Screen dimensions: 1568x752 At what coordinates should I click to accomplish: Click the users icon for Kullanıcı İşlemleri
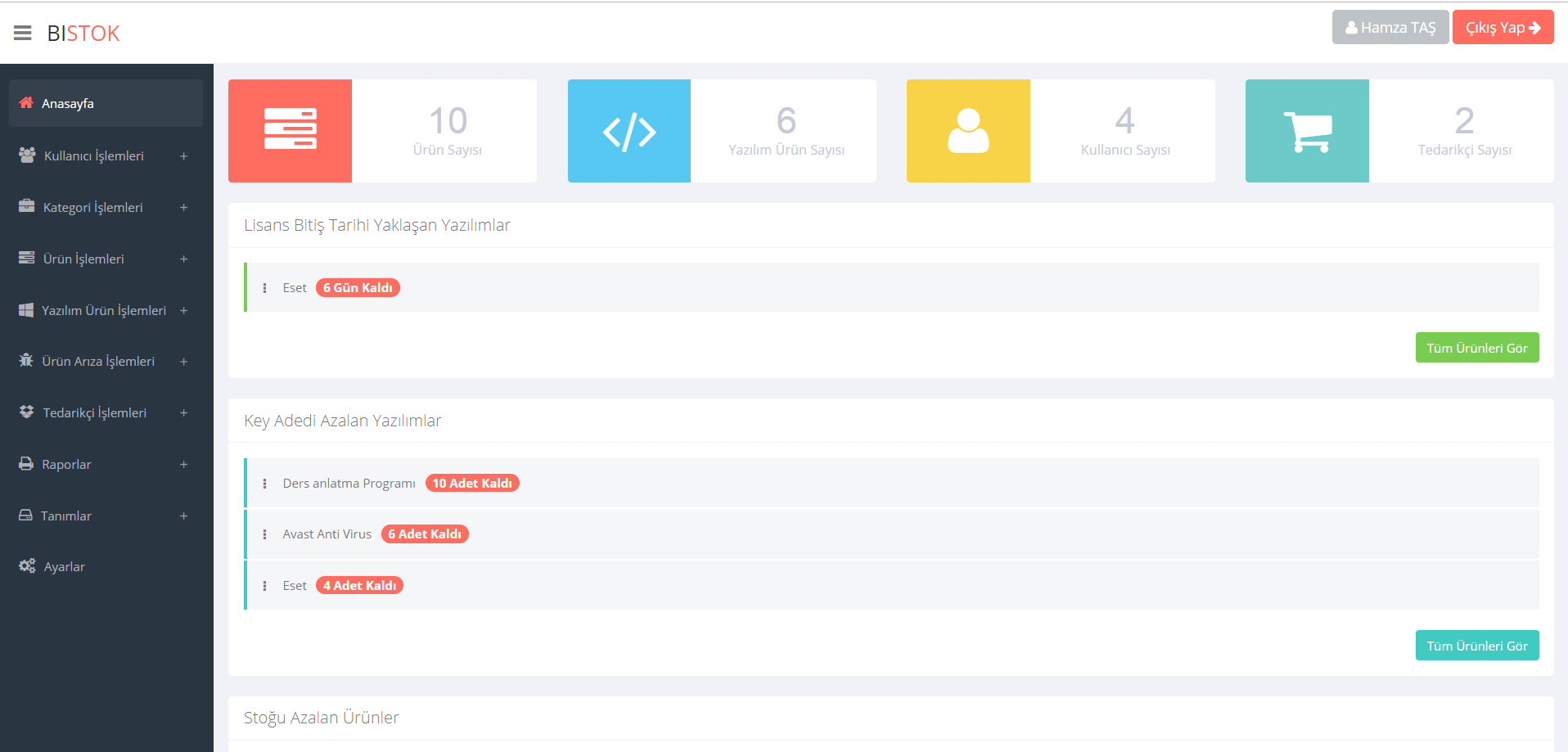27,155
